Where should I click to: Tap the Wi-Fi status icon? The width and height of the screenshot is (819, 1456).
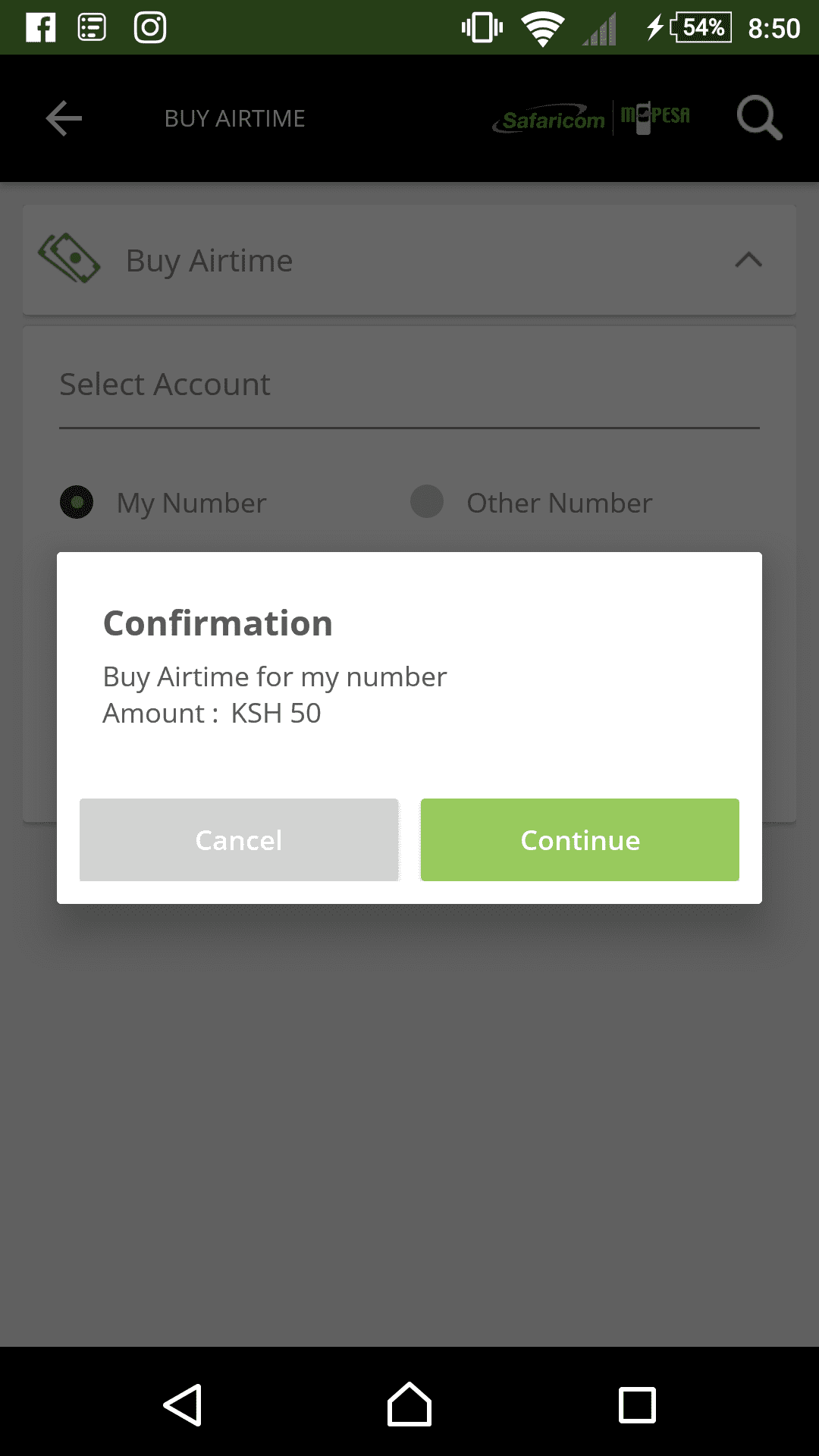coord(542,29)
